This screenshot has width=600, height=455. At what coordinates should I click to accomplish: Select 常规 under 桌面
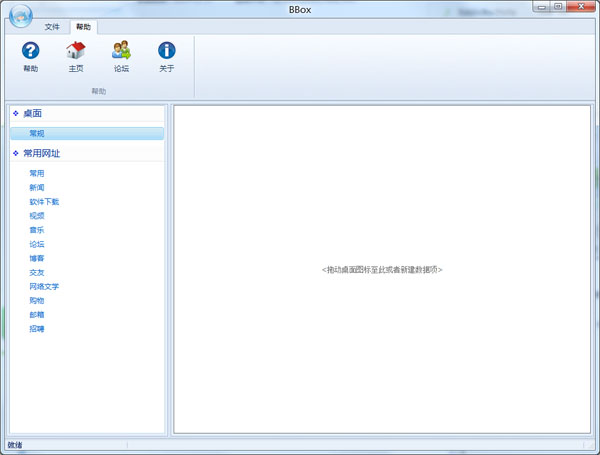click(37, 133)
